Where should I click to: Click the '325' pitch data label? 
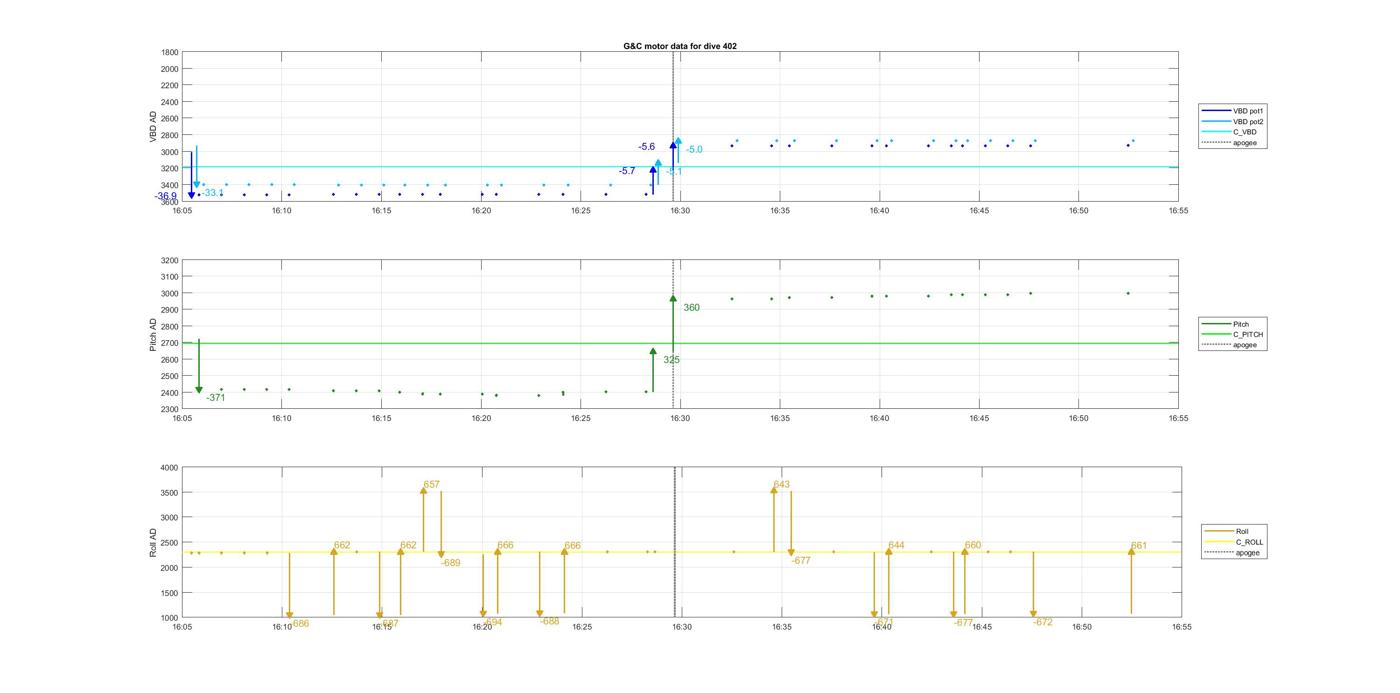click(671, 360)
